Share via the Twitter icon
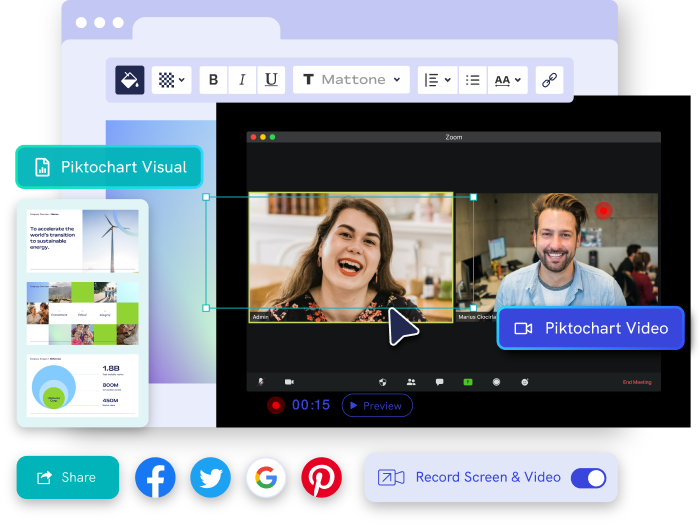Viewport: 700px width, 525px height. pos(210,477)
